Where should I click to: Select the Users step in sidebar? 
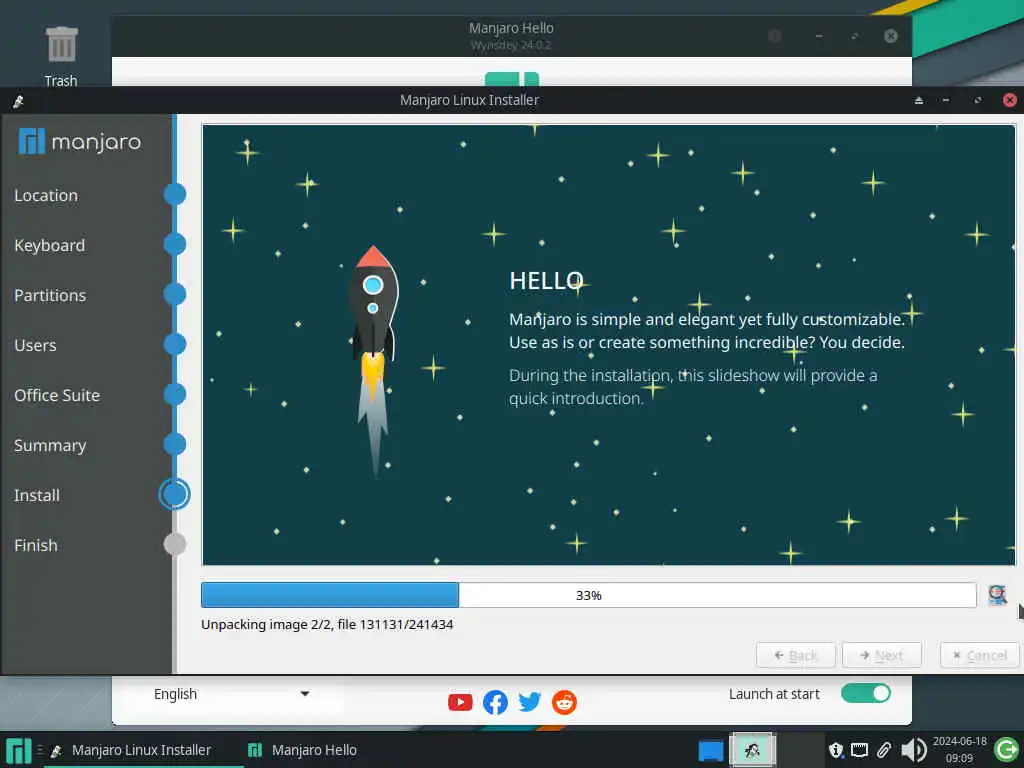tap(35, 345)
